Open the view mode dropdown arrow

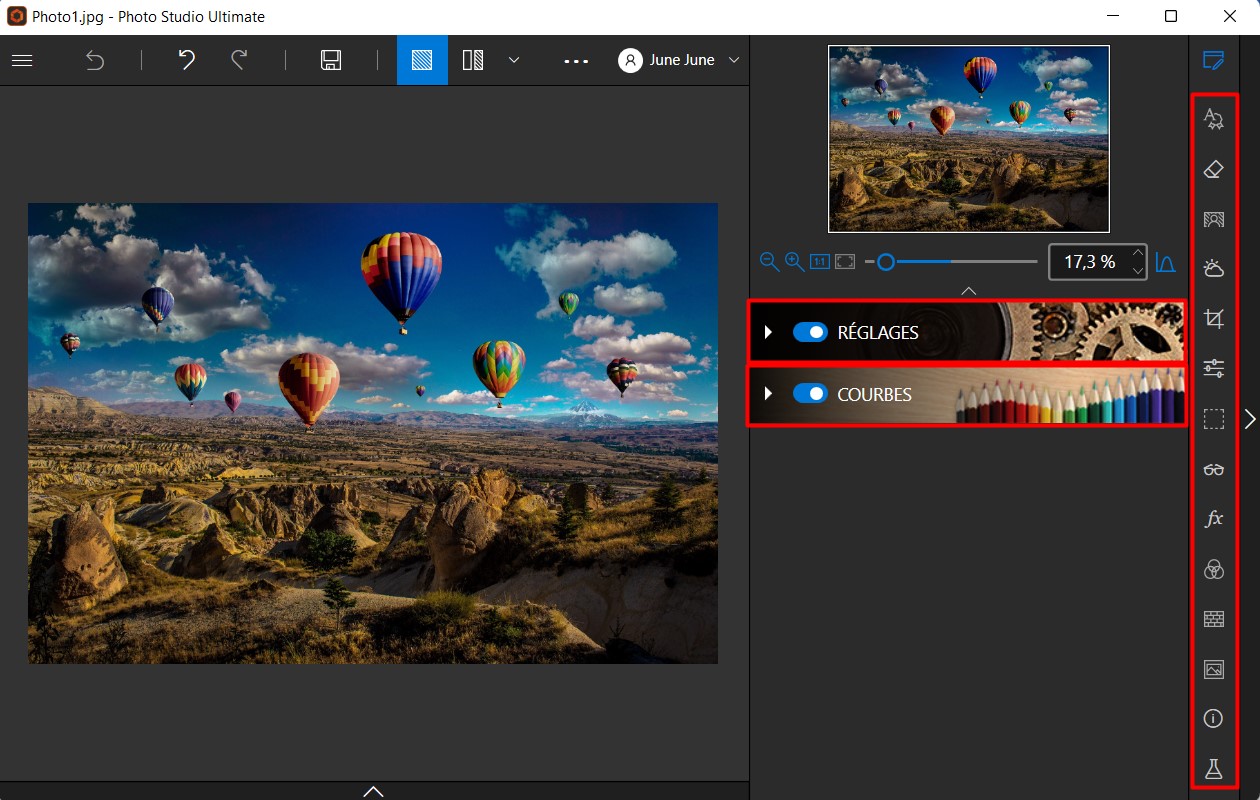point(514,60)
